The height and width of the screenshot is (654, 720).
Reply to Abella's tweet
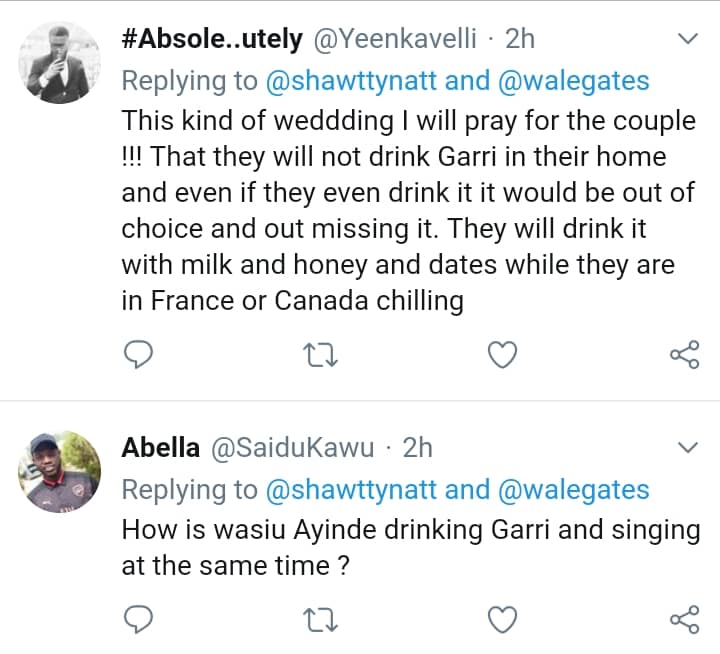(141, 621)
